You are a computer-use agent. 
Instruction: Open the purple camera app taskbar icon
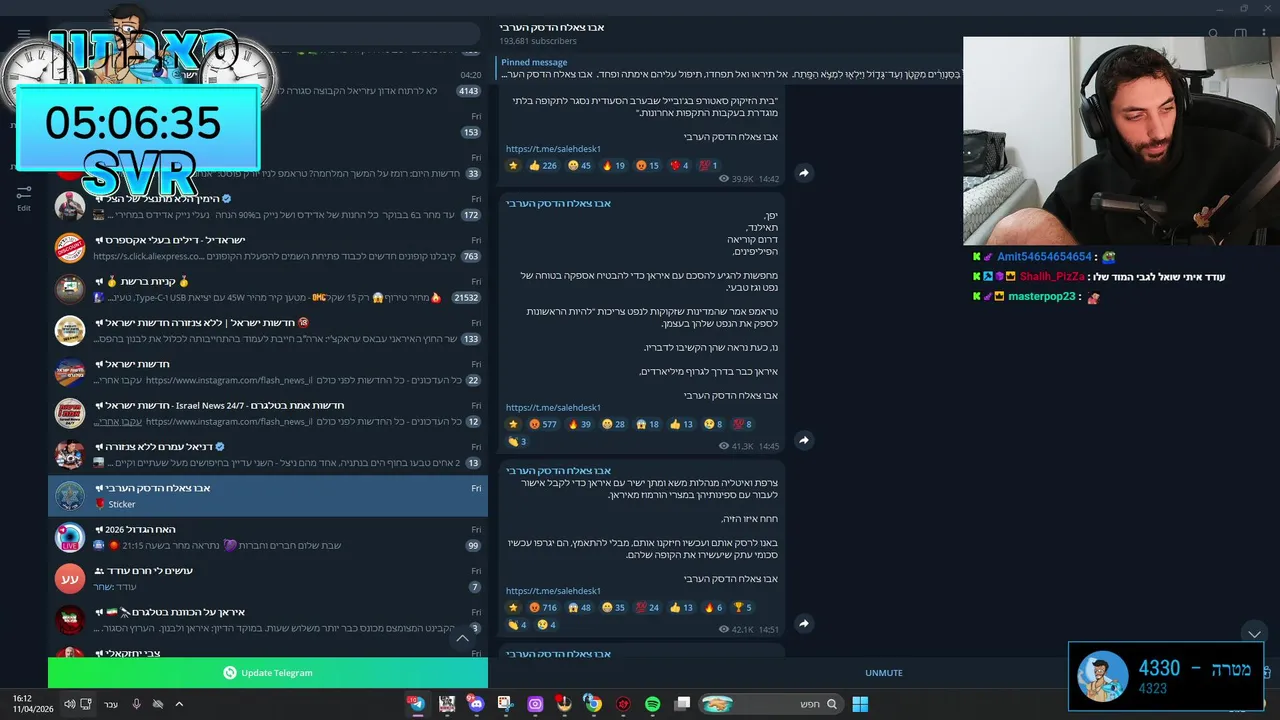(535, 704)
